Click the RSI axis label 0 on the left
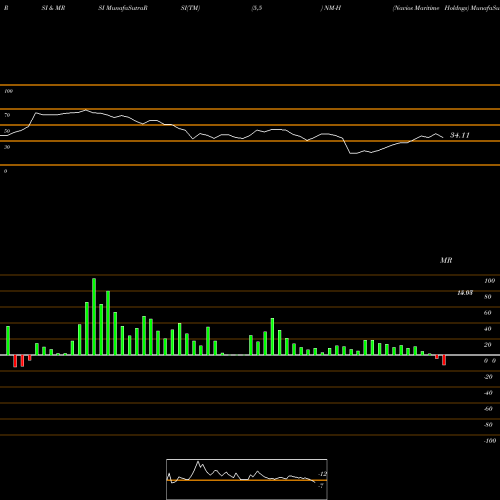Viewport: 500px width, 500px height. [5, 171]
